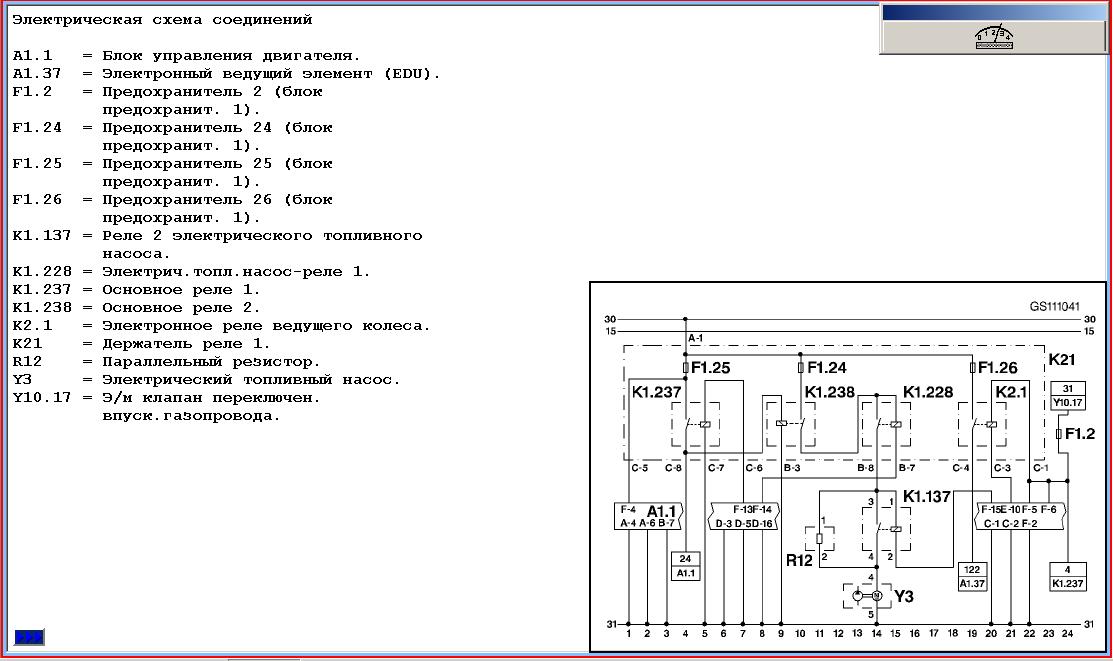Click the K1.238 relay label in the diagram

830,392
